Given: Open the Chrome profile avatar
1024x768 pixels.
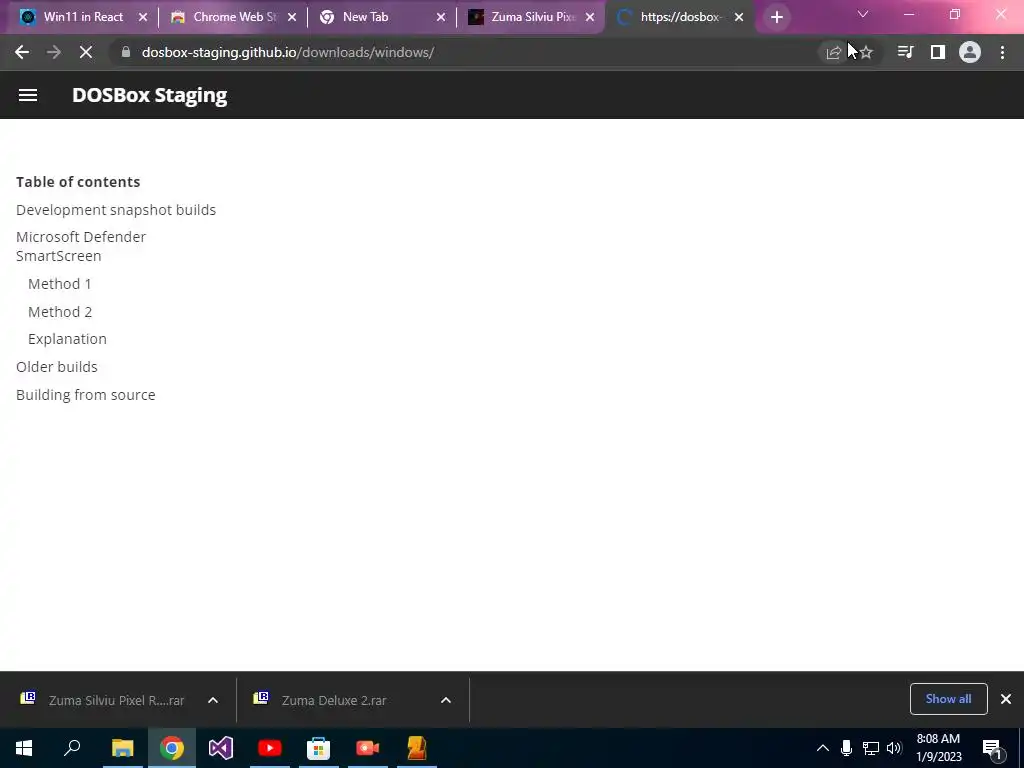Looking at the screenshot, I should tap(970, 52).
